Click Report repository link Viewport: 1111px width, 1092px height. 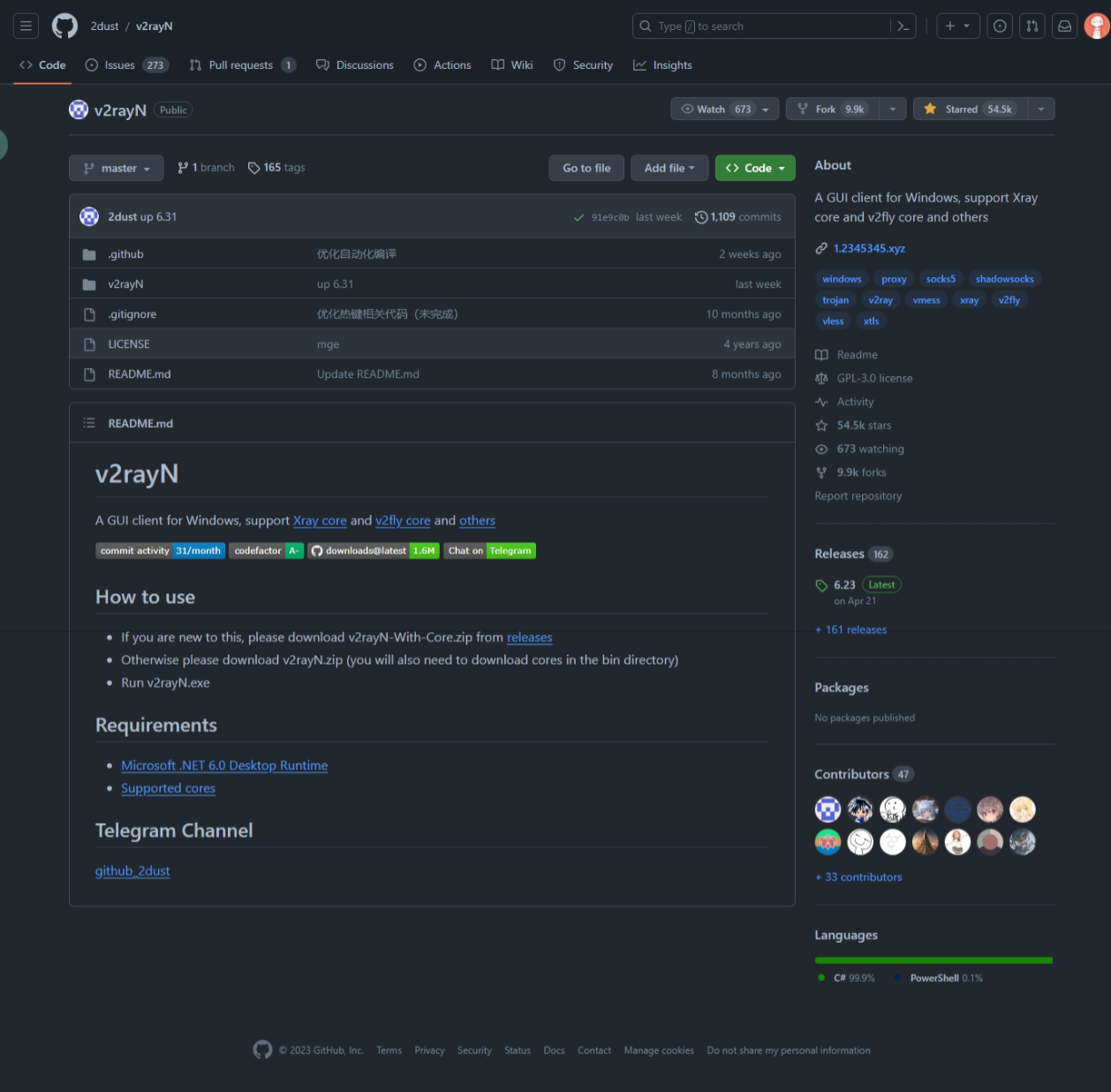tap(858, 496)
